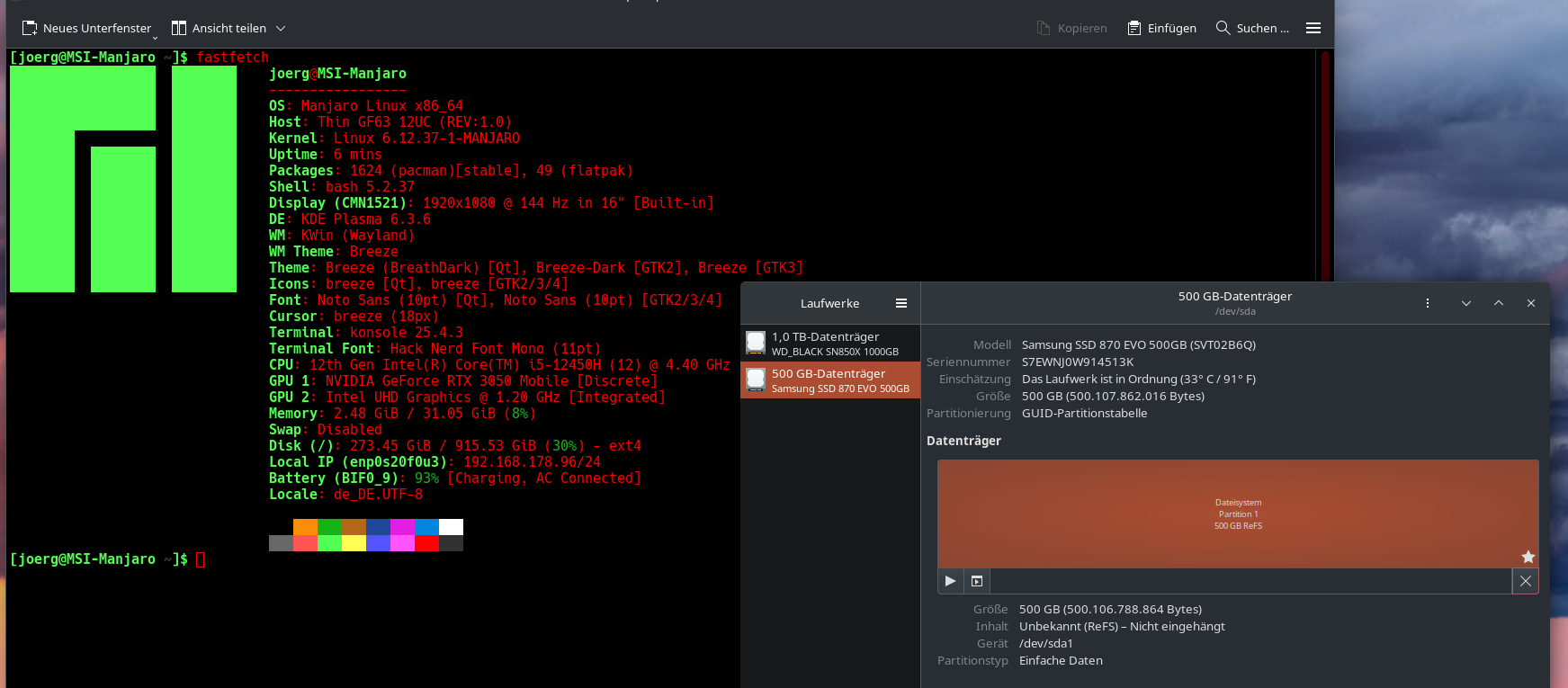Click the 500 GB-Datenträger window title
Viewport: 1568px width, 688px height.
(x=1235, y=296)
